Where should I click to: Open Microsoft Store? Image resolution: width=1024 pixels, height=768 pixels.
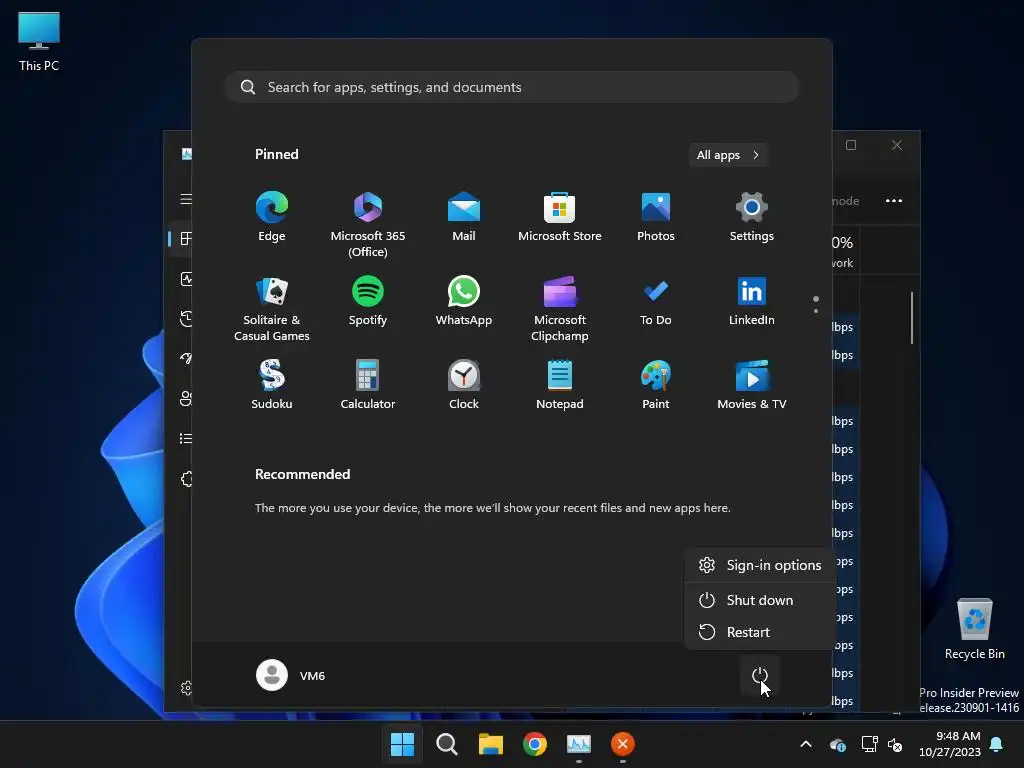pyautogui.click(x=560, y=217)
